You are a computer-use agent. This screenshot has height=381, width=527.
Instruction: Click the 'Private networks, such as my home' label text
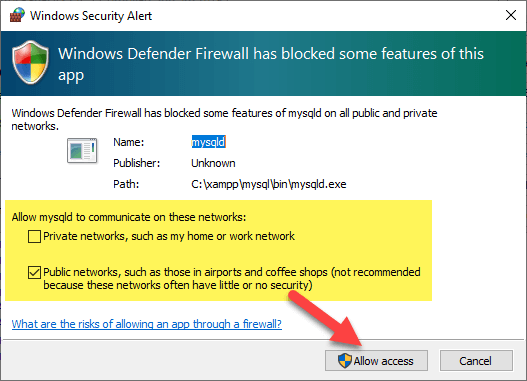point(169,236)
